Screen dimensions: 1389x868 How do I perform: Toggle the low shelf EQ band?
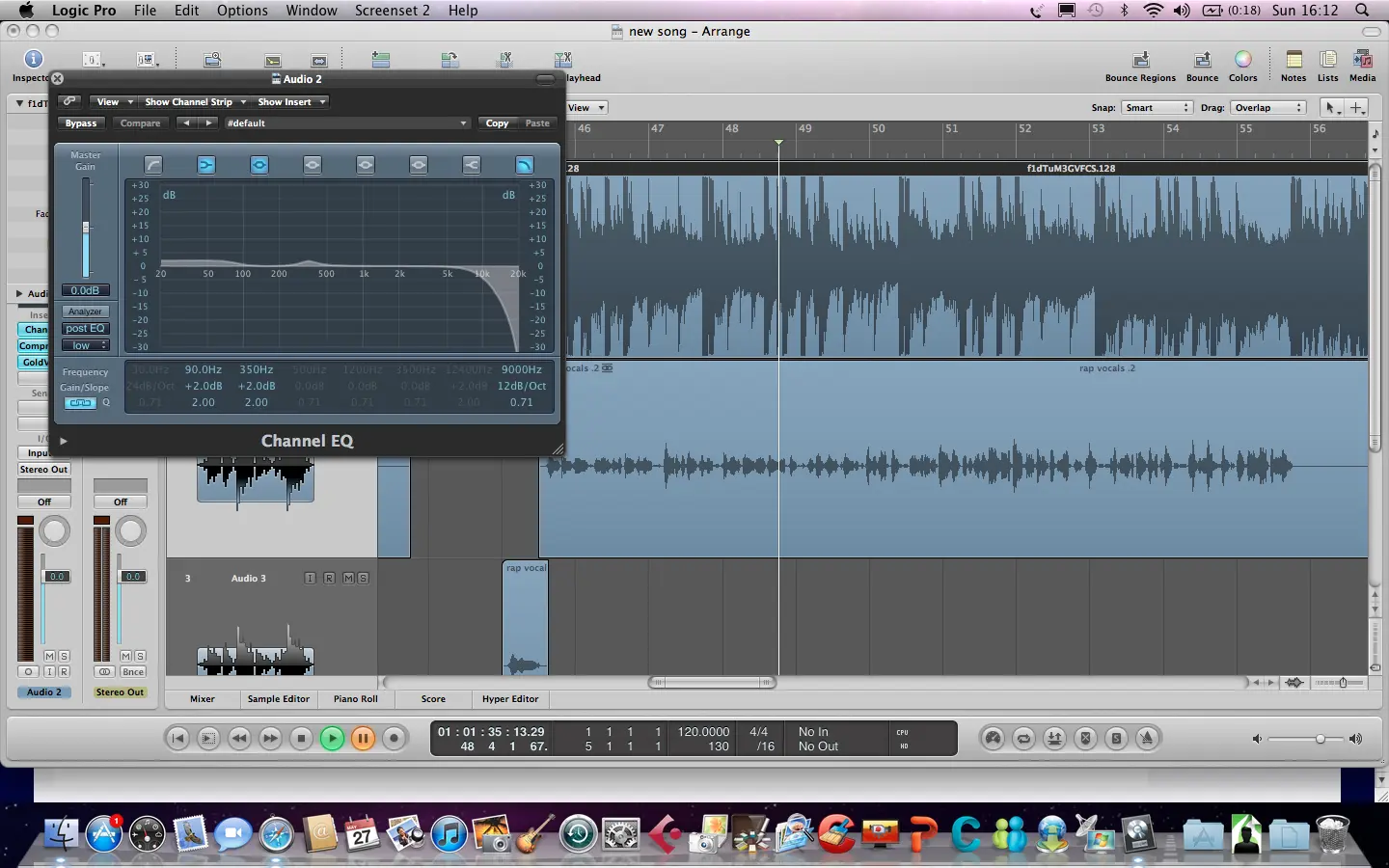pyautogui.click(x=206, y=165)
